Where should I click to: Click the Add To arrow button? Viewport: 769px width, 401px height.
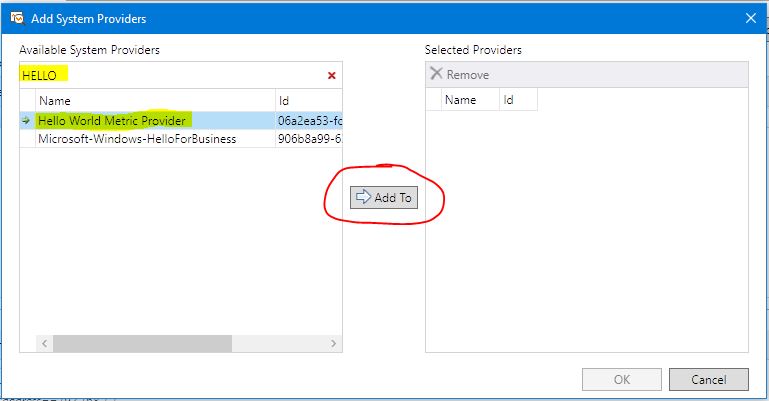(x=384, y=197)
